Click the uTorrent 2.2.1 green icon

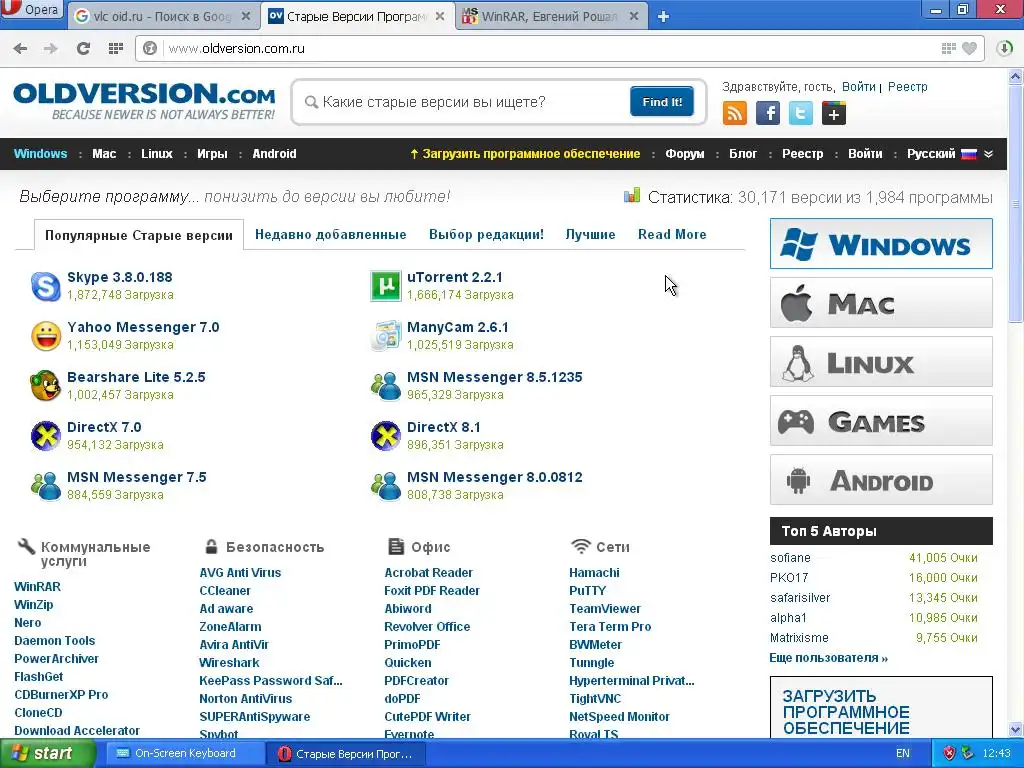pyautogui.click(x=386, y=286)
